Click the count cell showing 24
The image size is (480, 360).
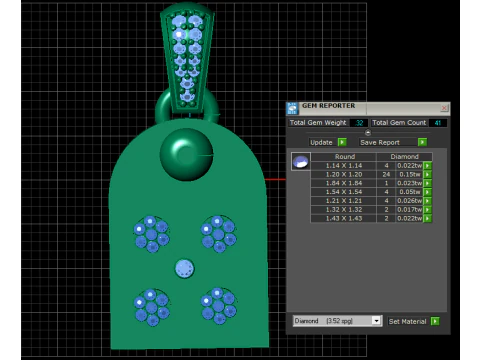click(x=386, y=174)
